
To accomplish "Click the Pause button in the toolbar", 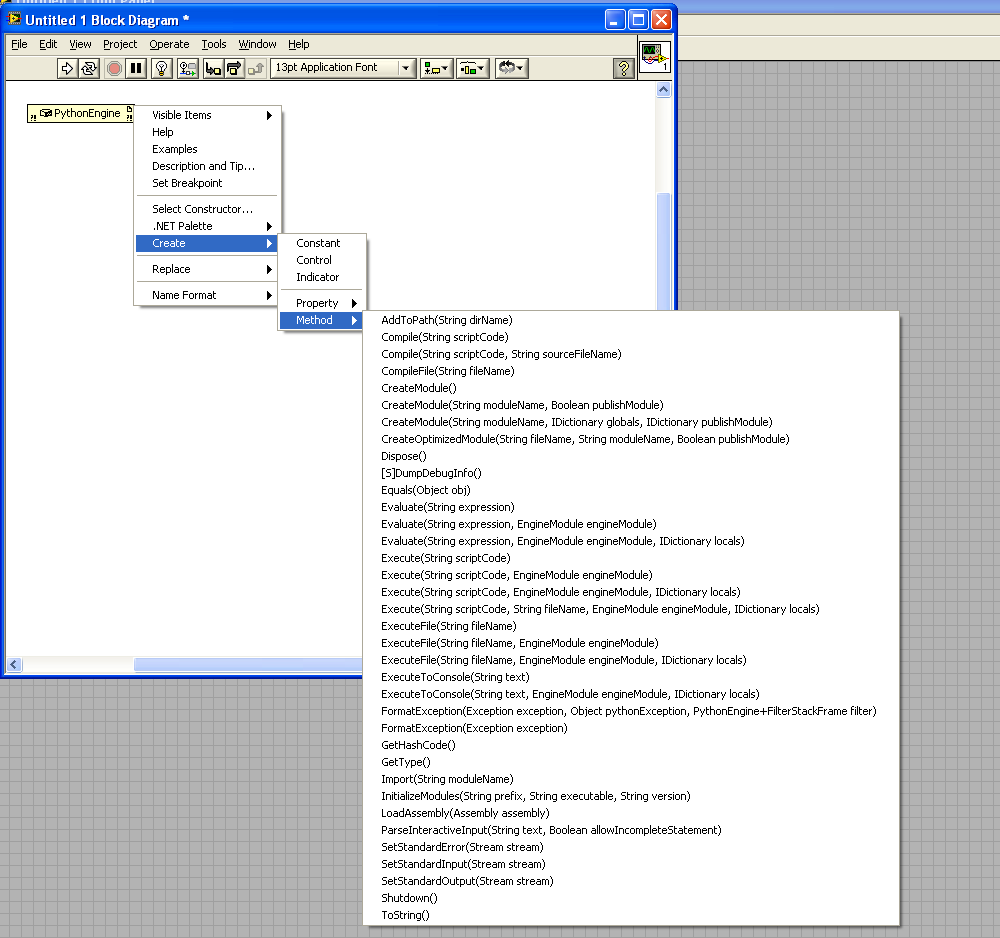I will tap(136, 68).
